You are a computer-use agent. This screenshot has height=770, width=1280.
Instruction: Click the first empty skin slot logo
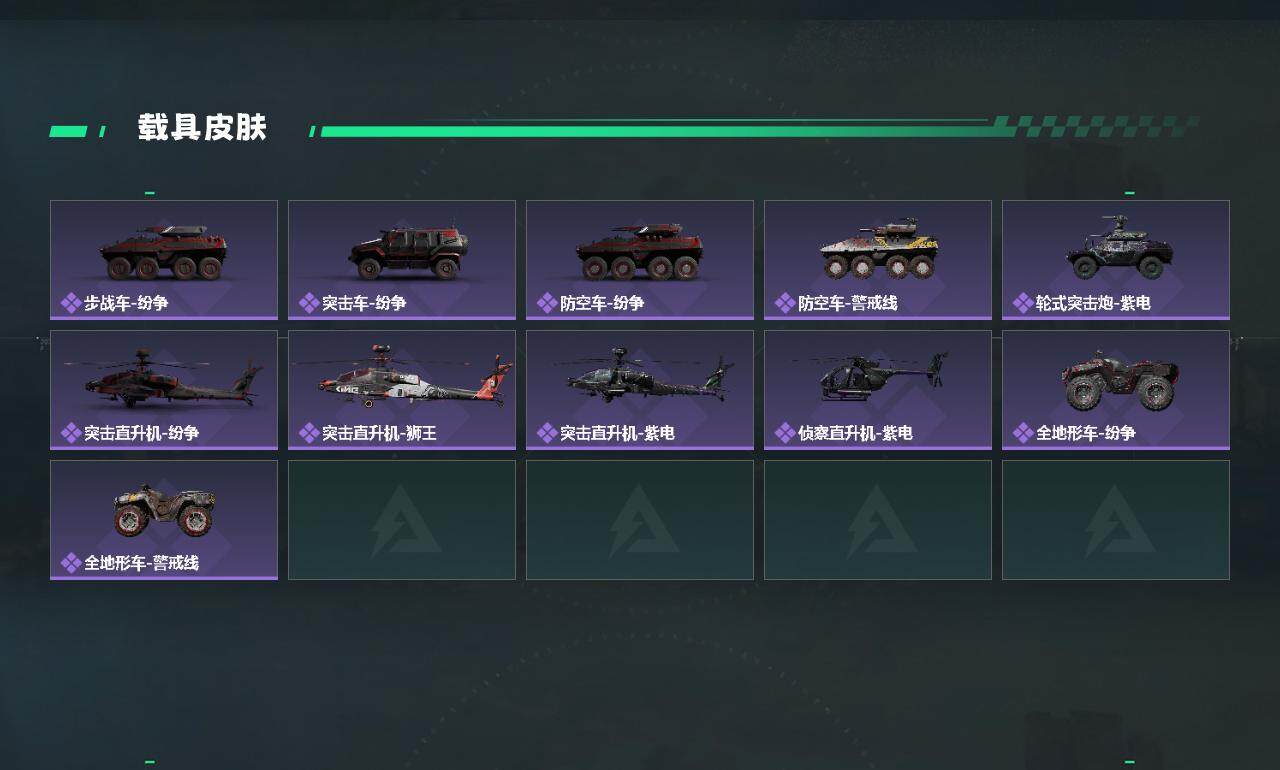coord(404,521)
